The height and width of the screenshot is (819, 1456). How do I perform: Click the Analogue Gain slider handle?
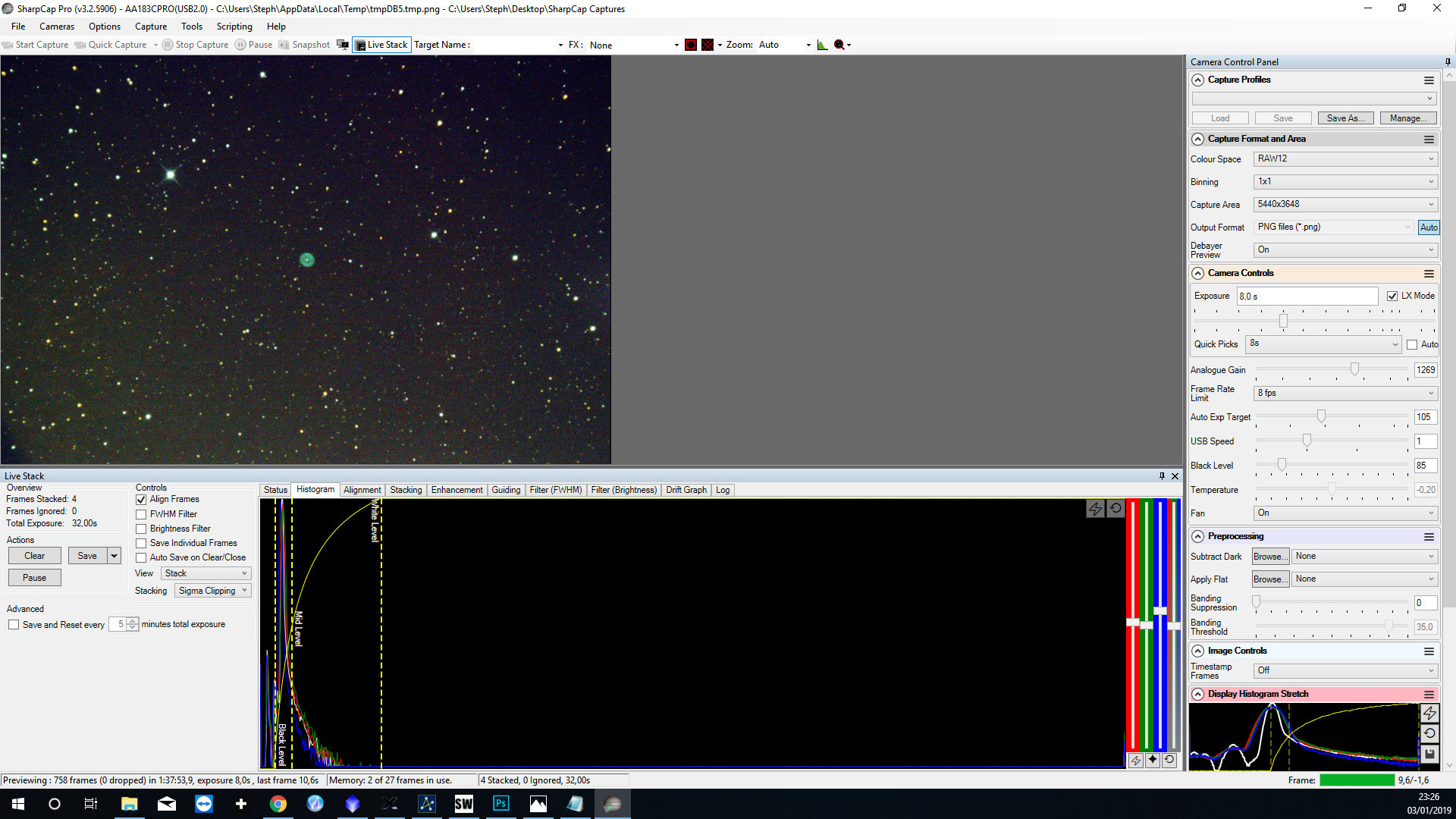(x=1354, y=369)
